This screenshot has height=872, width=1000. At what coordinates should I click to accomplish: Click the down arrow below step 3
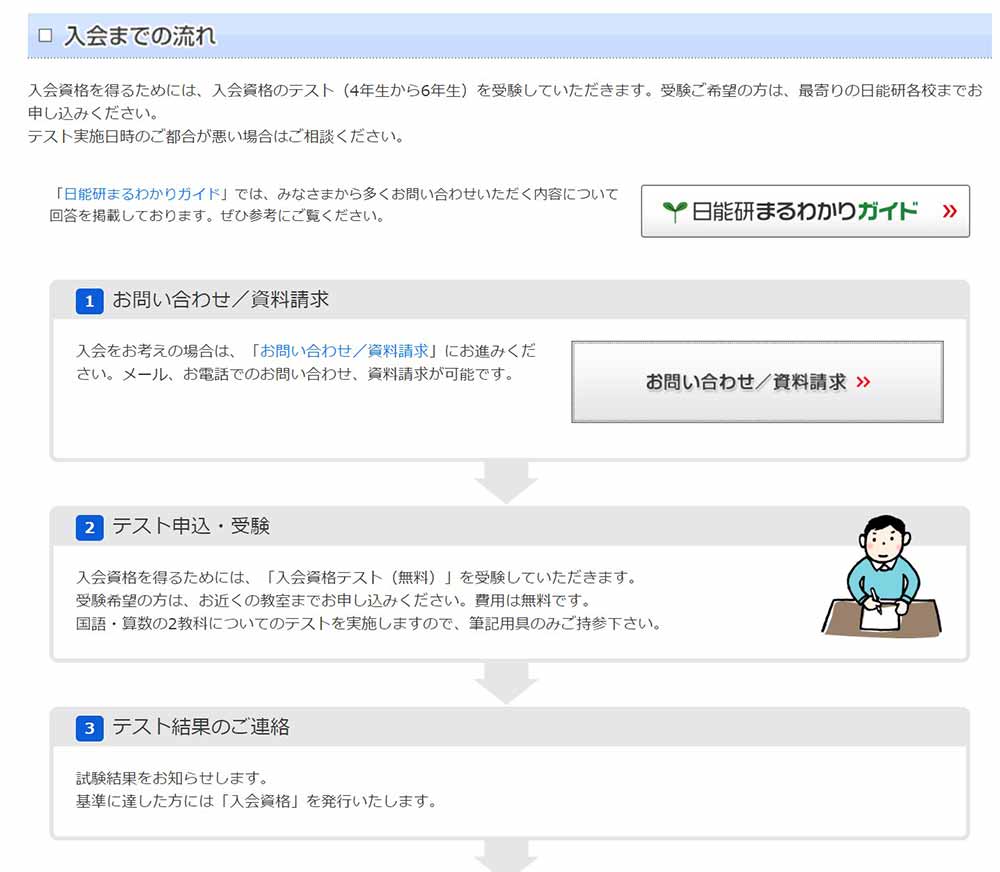coord(506,856)
